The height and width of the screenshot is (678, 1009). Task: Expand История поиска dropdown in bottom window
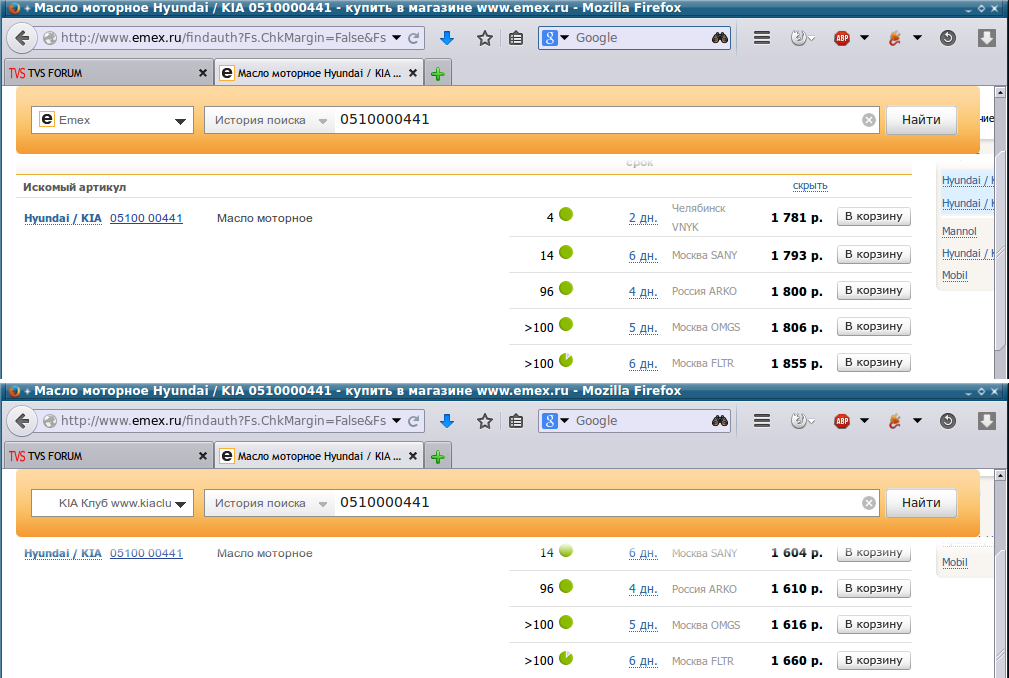(x=270, y=503)
